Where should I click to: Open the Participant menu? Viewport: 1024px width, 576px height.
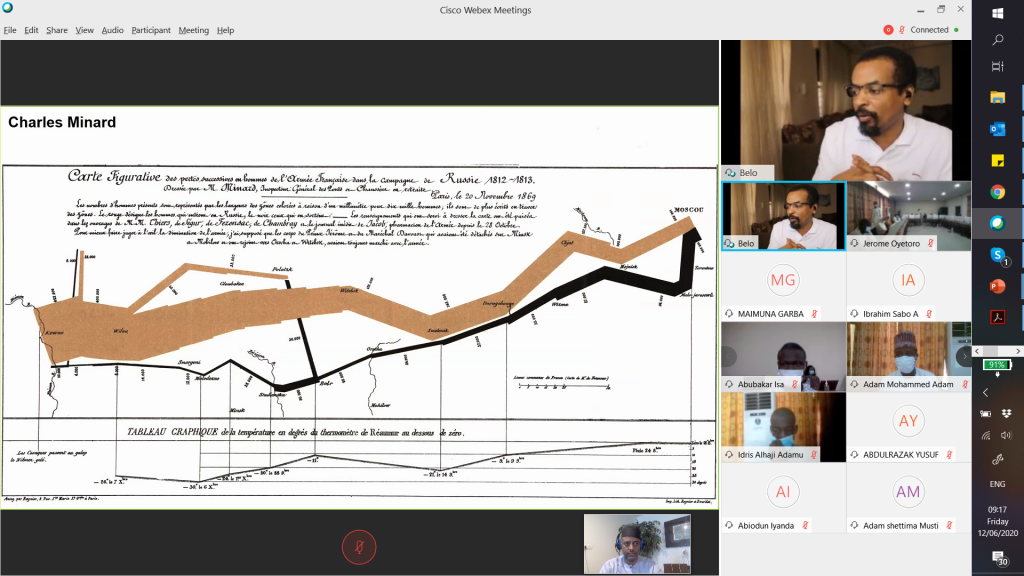[x=151, y=30]
